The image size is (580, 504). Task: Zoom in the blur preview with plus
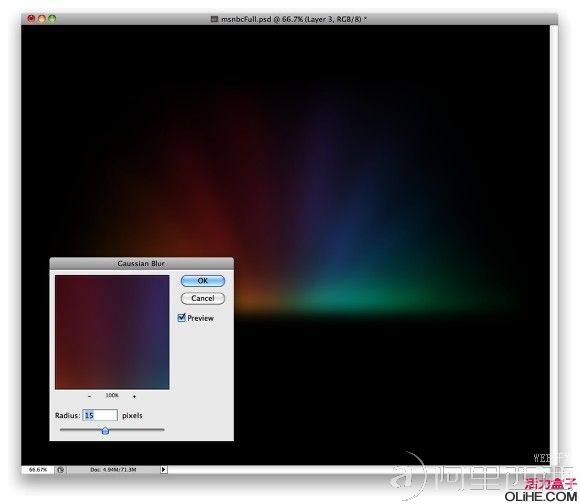point(134,396)
